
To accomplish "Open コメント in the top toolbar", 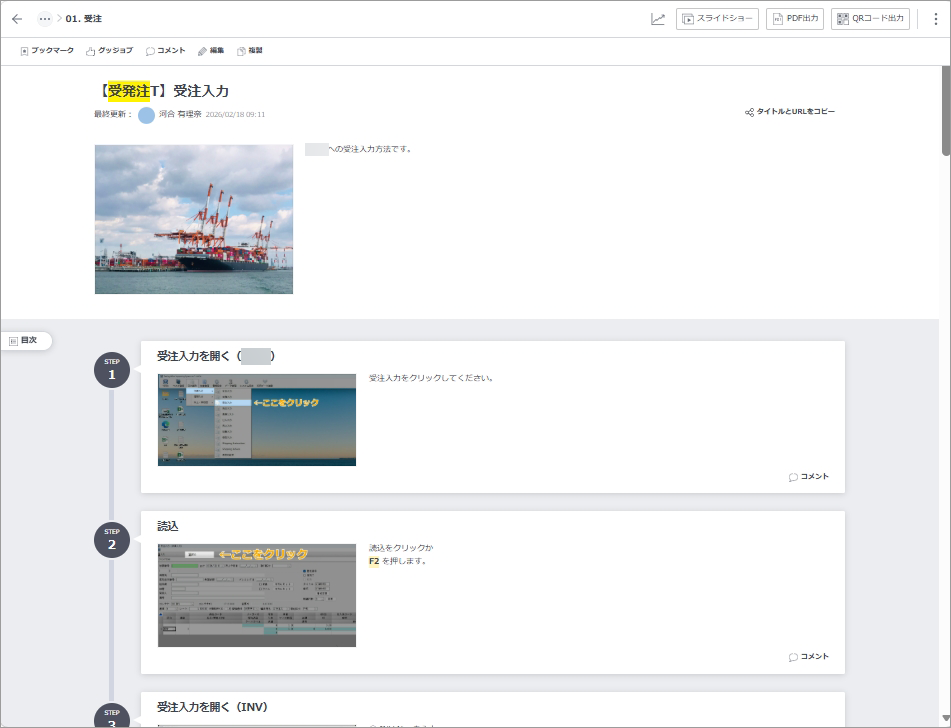I will coord(165,51).
